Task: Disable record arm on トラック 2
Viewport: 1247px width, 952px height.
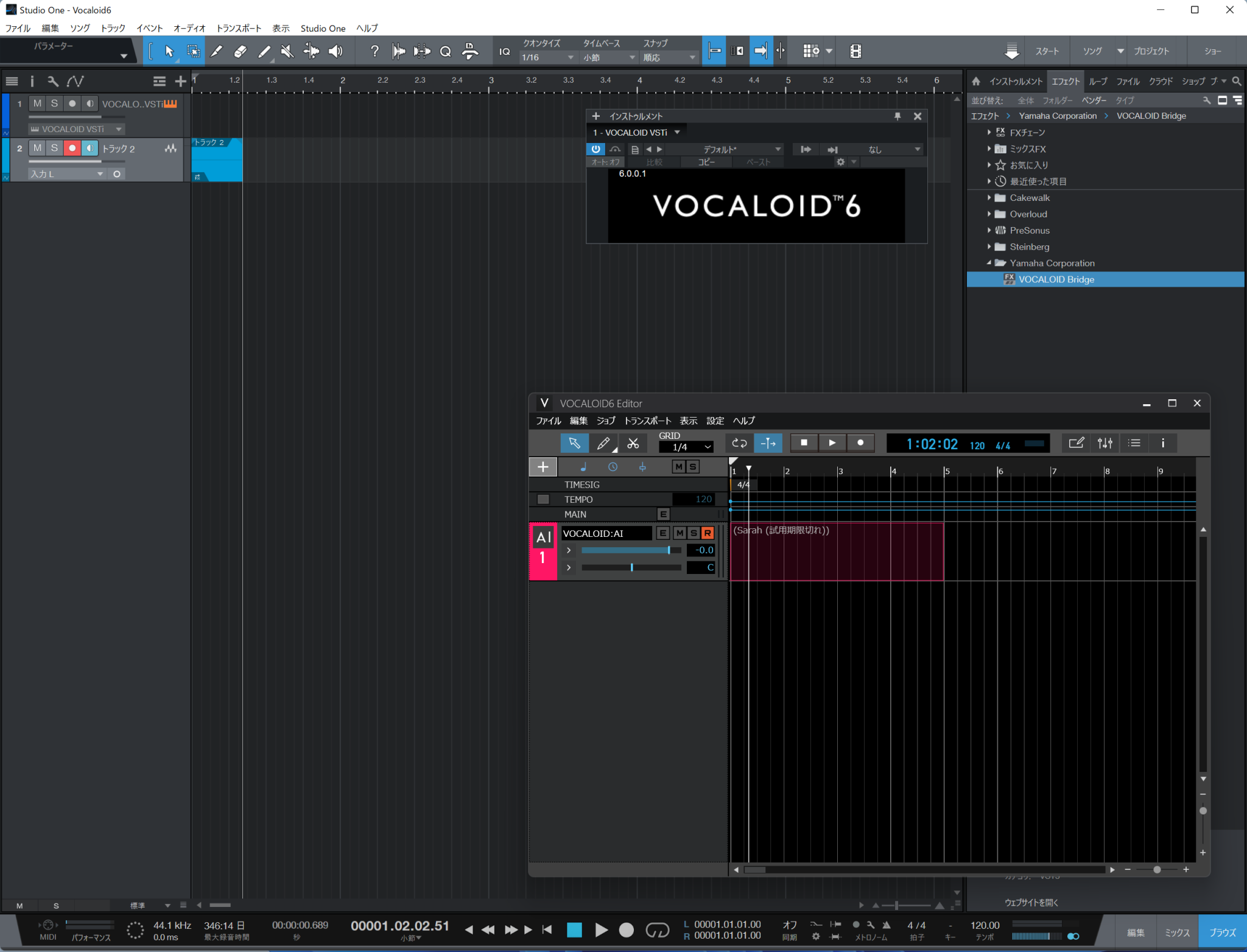Action: 72,148
